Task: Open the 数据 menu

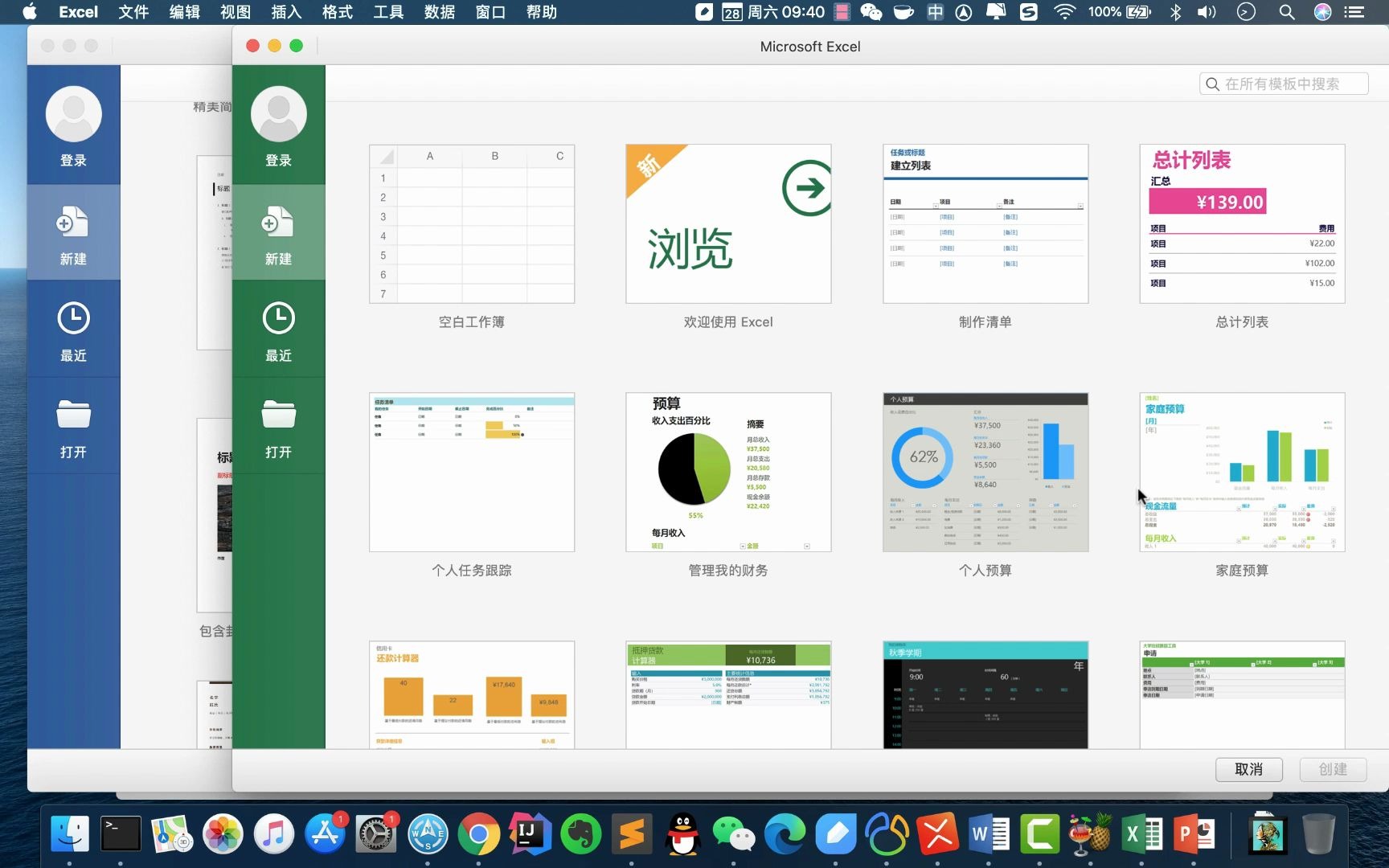Action: click(440, 12)
